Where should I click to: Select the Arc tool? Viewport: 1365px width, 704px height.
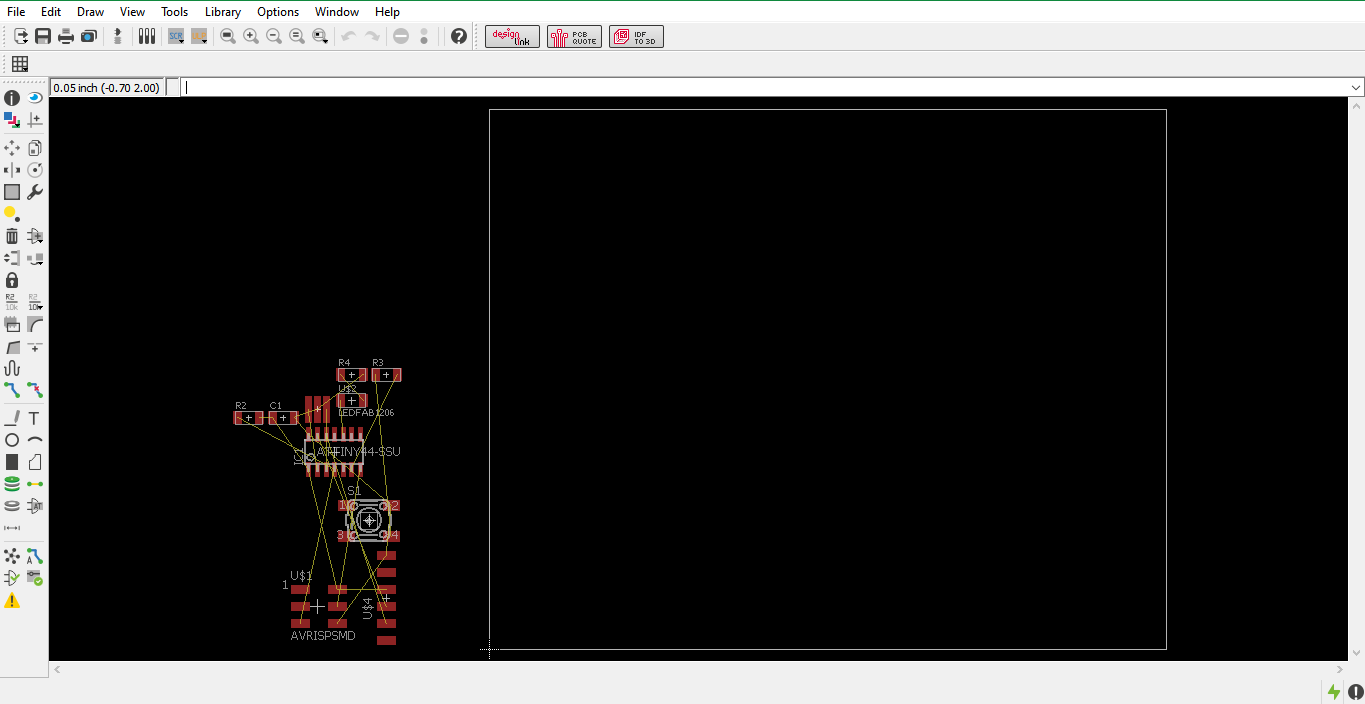[35, 440]
